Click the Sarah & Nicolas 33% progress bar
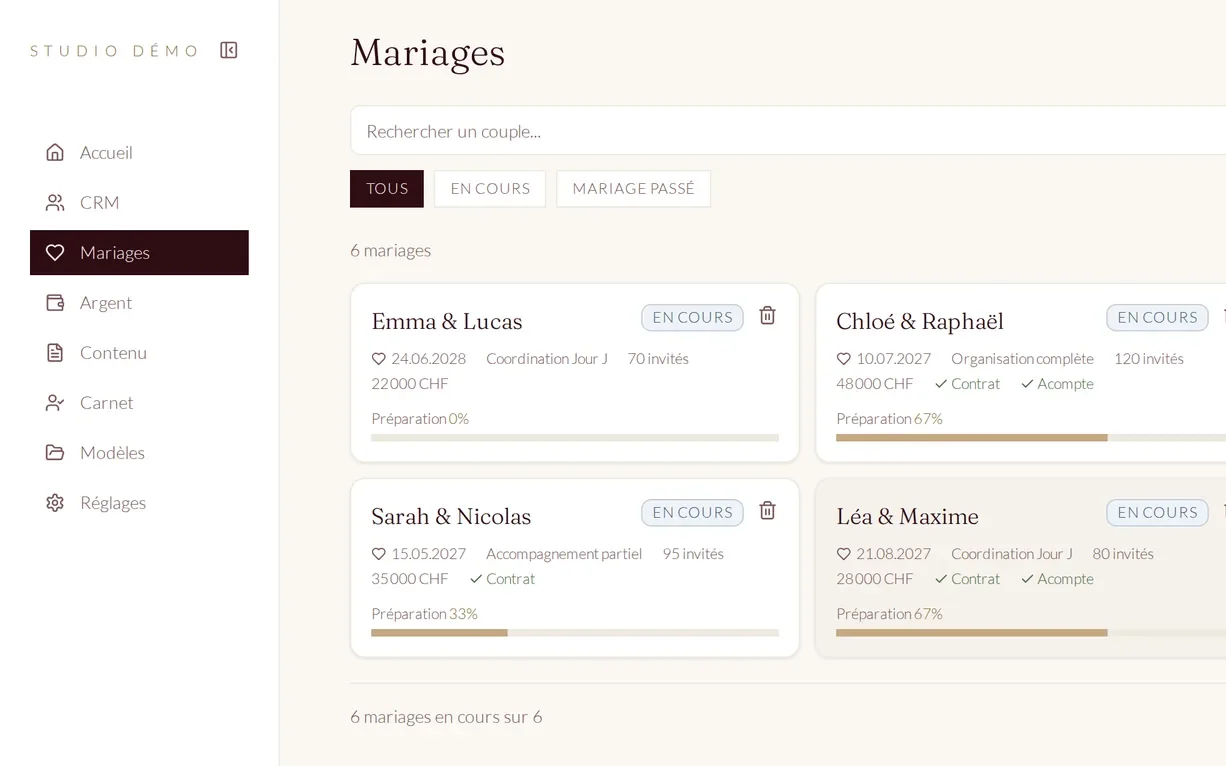 click(x=575, y=632)
